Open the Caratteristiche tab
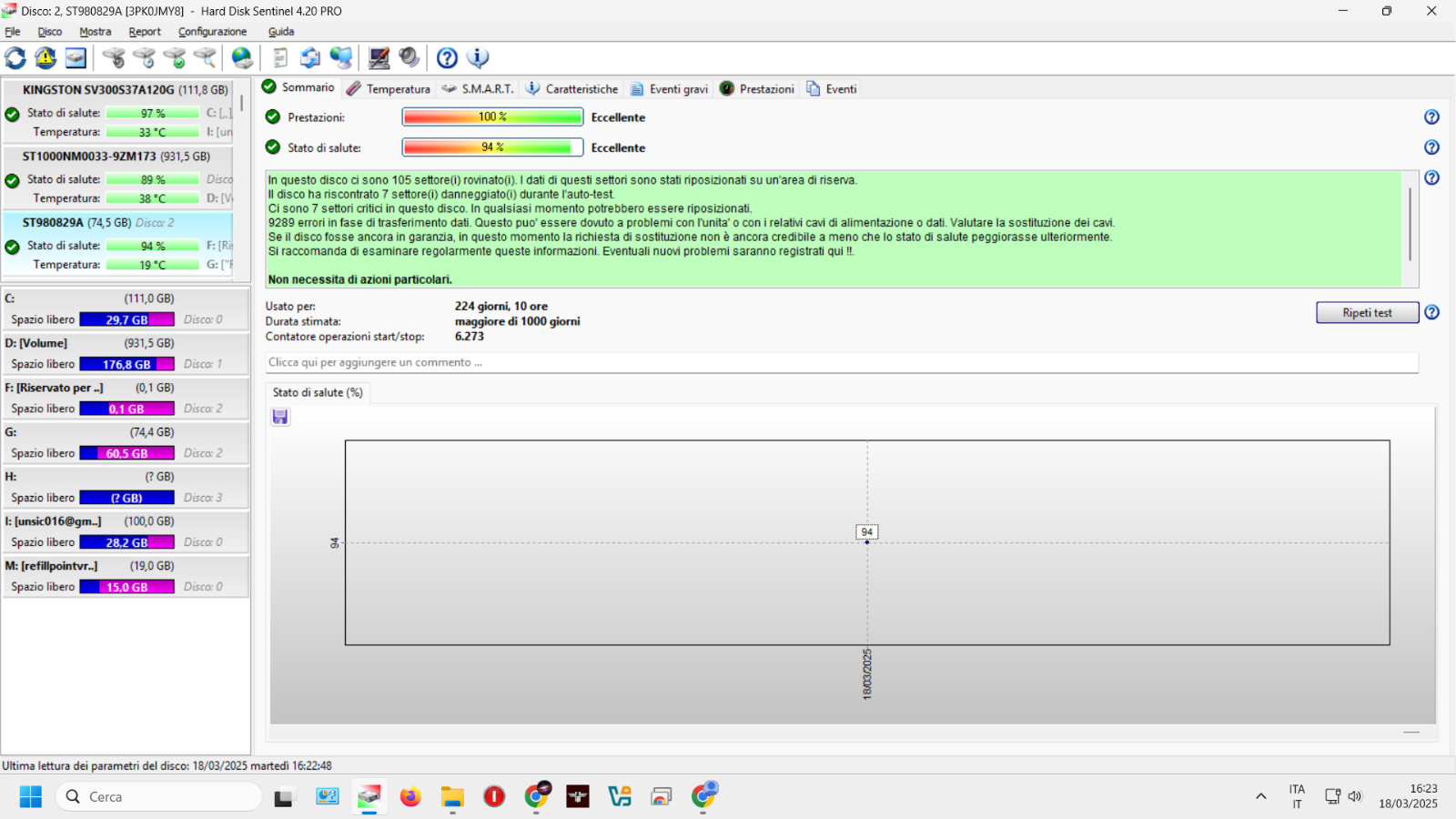Image resolution: width=1456 pixels, height=819 pixels. tap(572, 89)
